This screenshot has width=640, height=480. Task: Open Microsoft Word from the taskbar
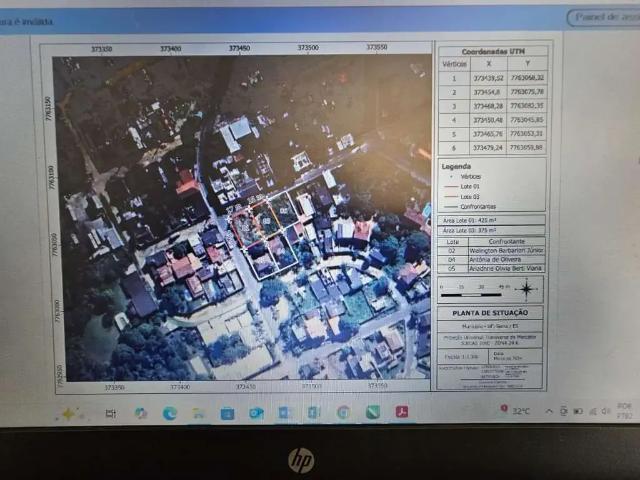tap(285, 413)
